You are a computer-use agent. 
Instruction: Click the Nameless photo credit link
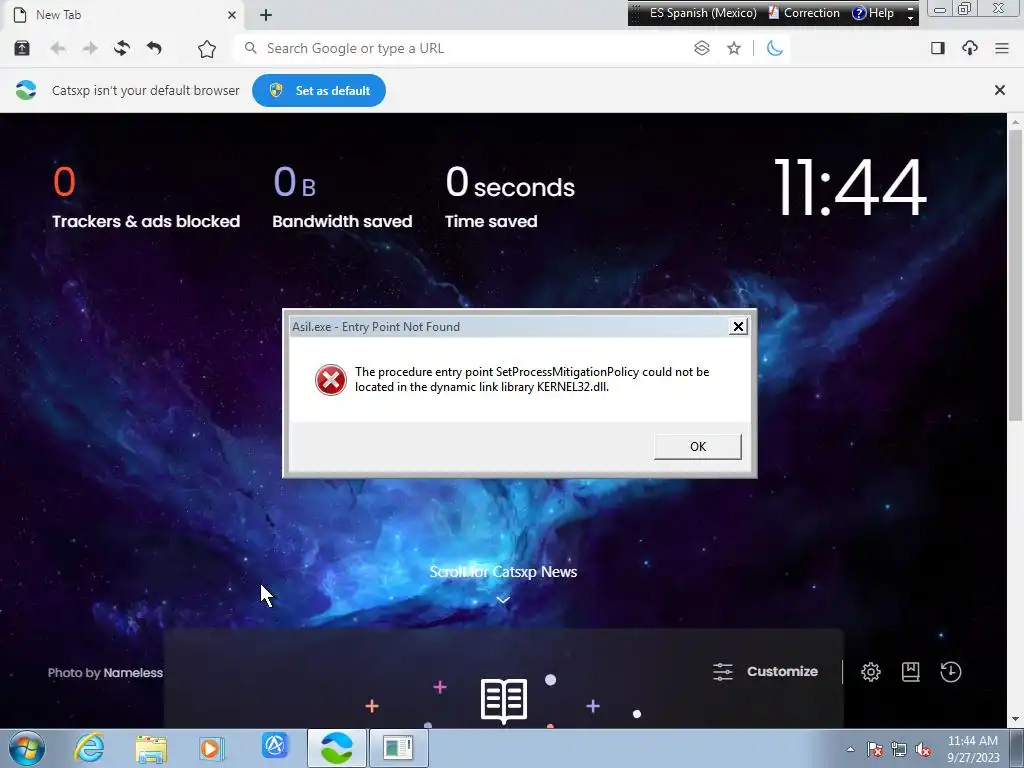(x=133, y=673)
